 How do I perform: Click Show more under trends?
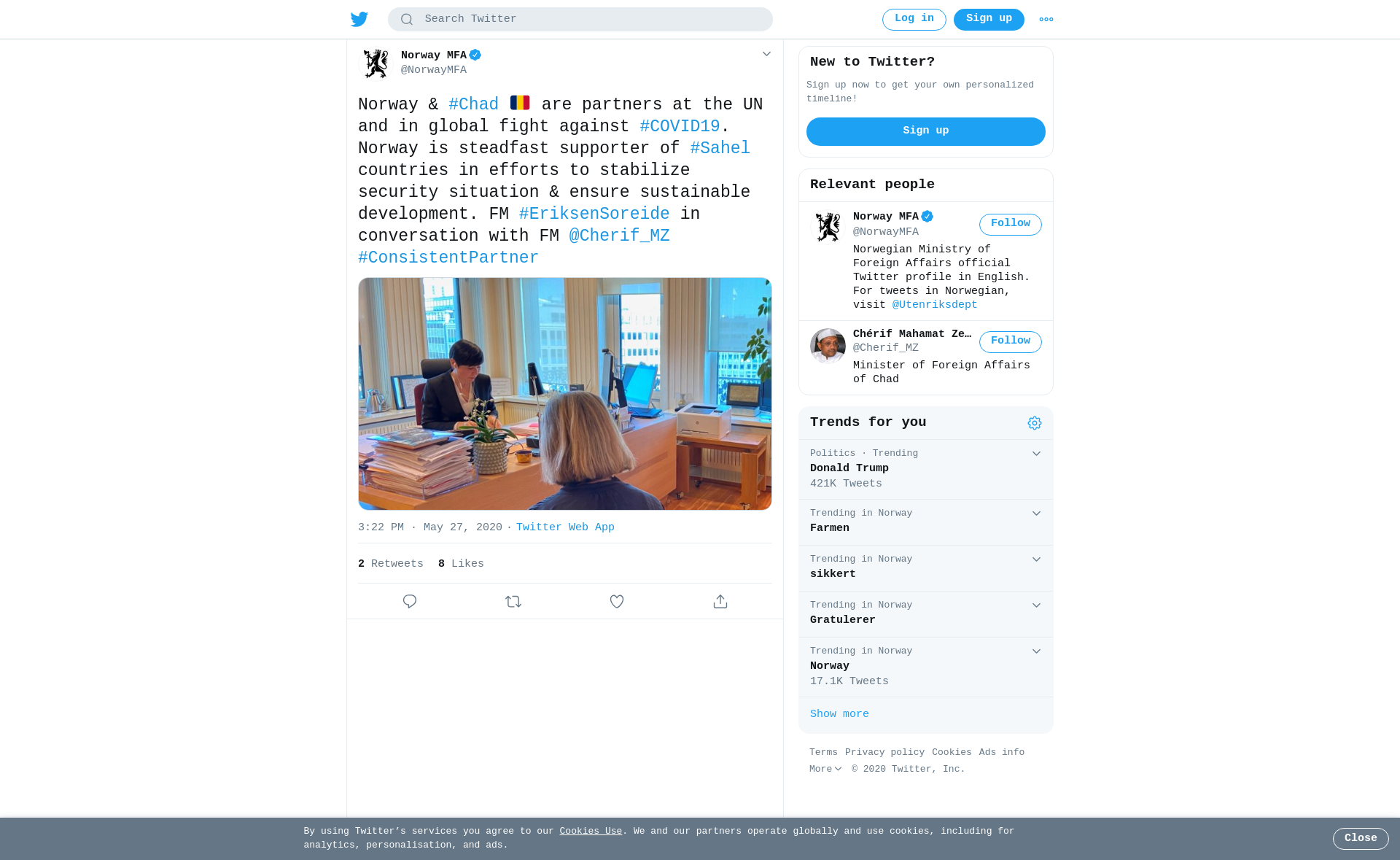[839, 714]
